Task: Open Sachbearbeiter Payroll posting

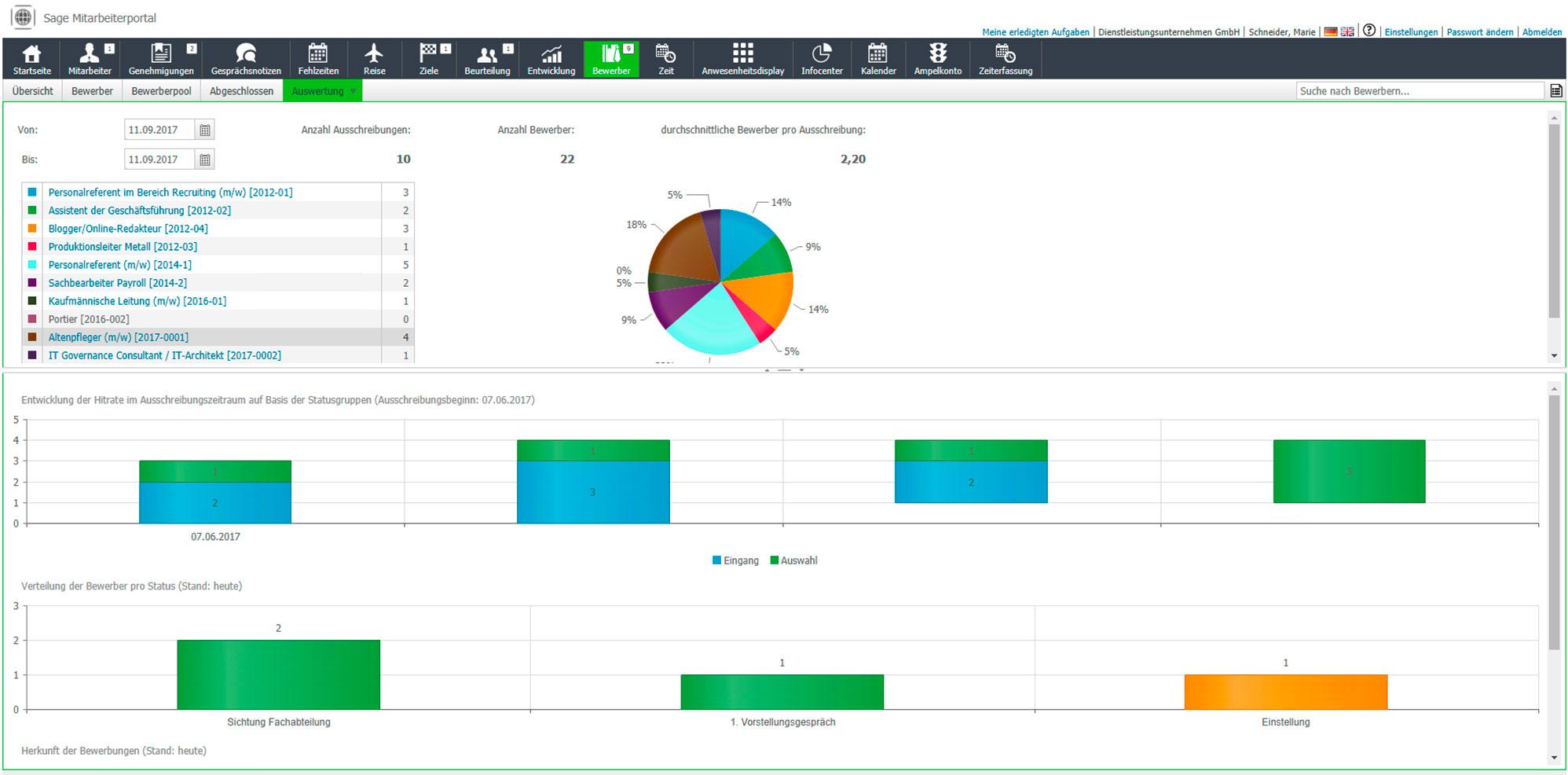Action: [x=118, y=283]
